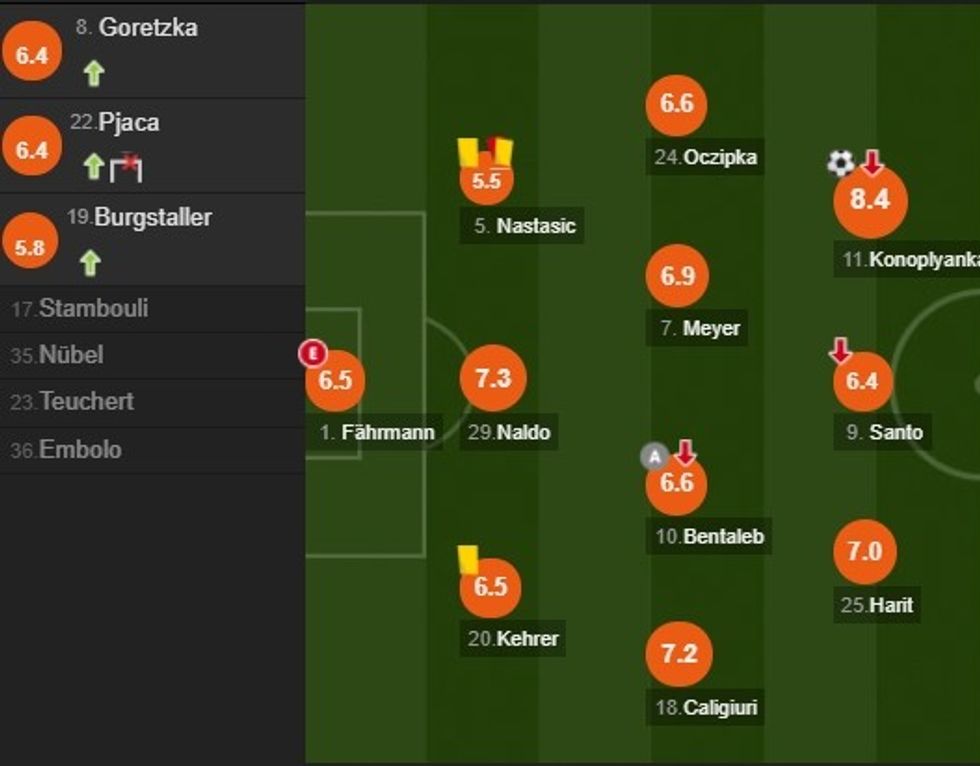Select Harit's 7.0 rating circle
Viewport: 980px width, 766px height.
click(864, 551)
